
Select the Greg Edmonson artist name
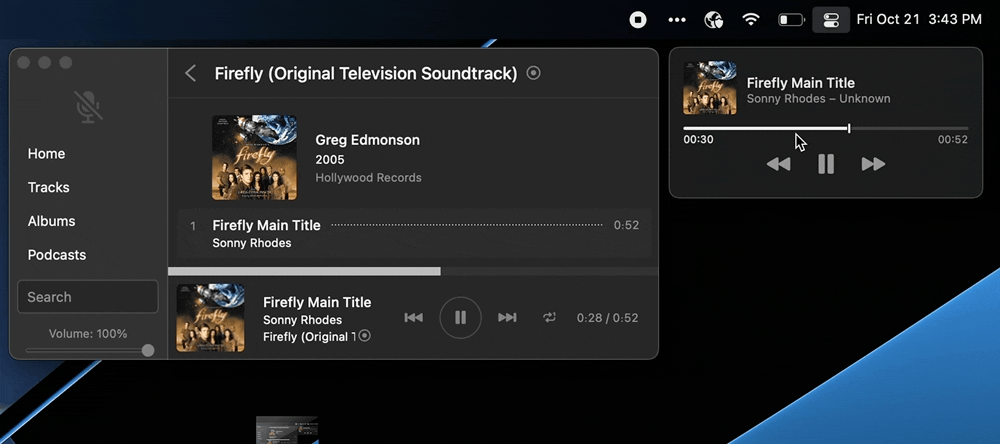(x=367, y=140)
